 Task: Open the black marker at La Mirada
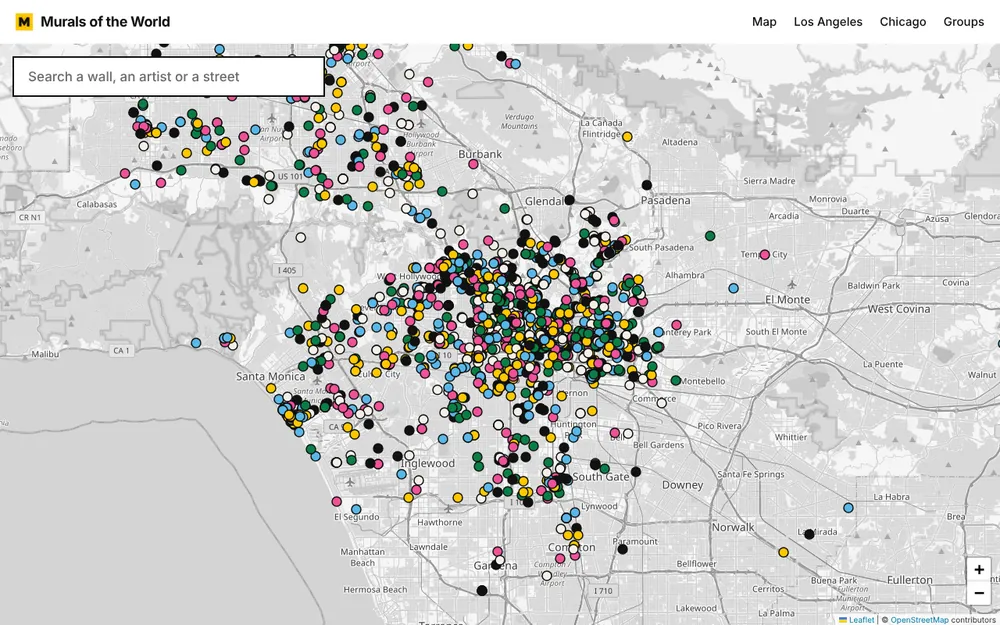click(809, 534)
